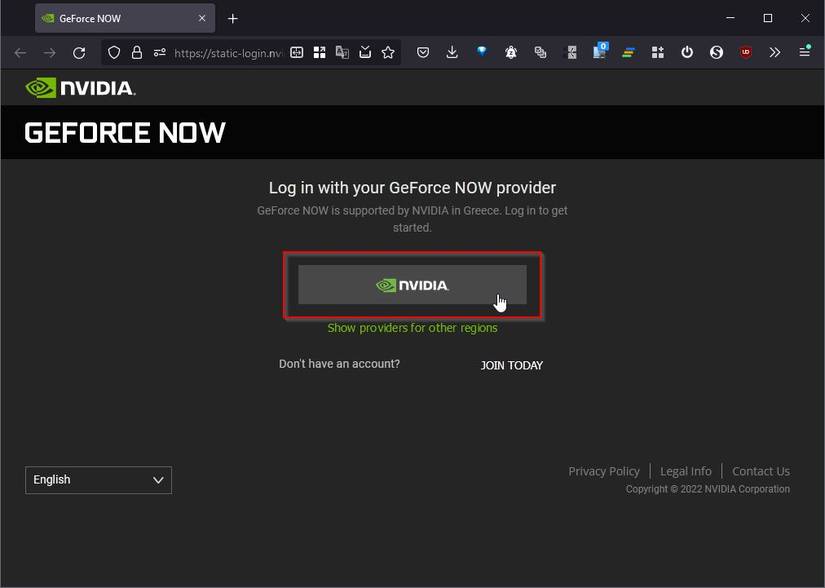Screen dimensions: 825x588
Task: Select the GeForce NOW tab
Action: (x=125, y=18)
